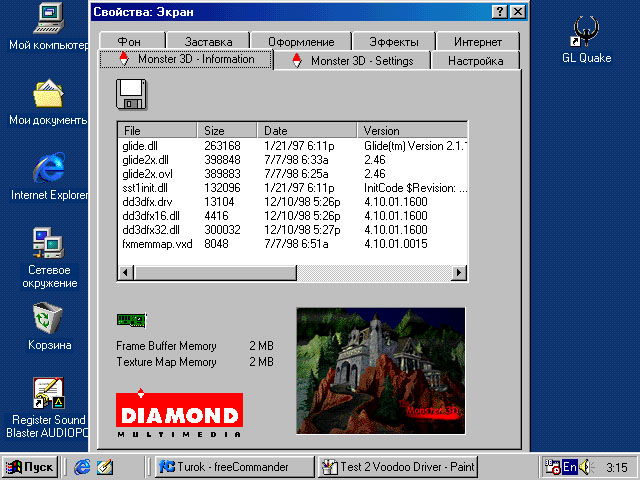Viewport: 640px width, 480px height.
Task: Click the size value 398848
Action: point(222,160)
